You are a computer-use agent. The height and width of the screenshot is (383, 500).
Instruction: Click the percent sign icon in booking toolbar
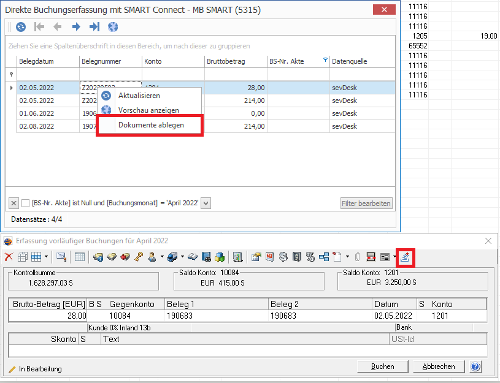pyautogui.click(x=310, y=257)
